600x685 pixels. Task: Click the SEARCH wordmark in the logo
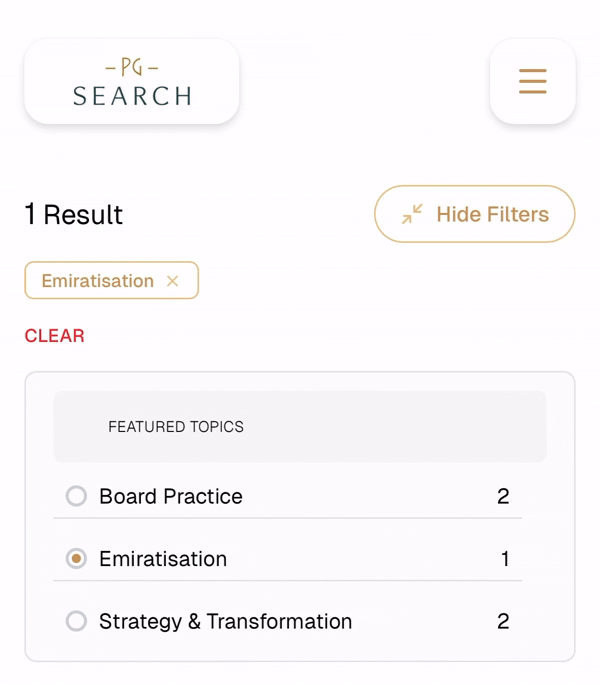(131, 96)
